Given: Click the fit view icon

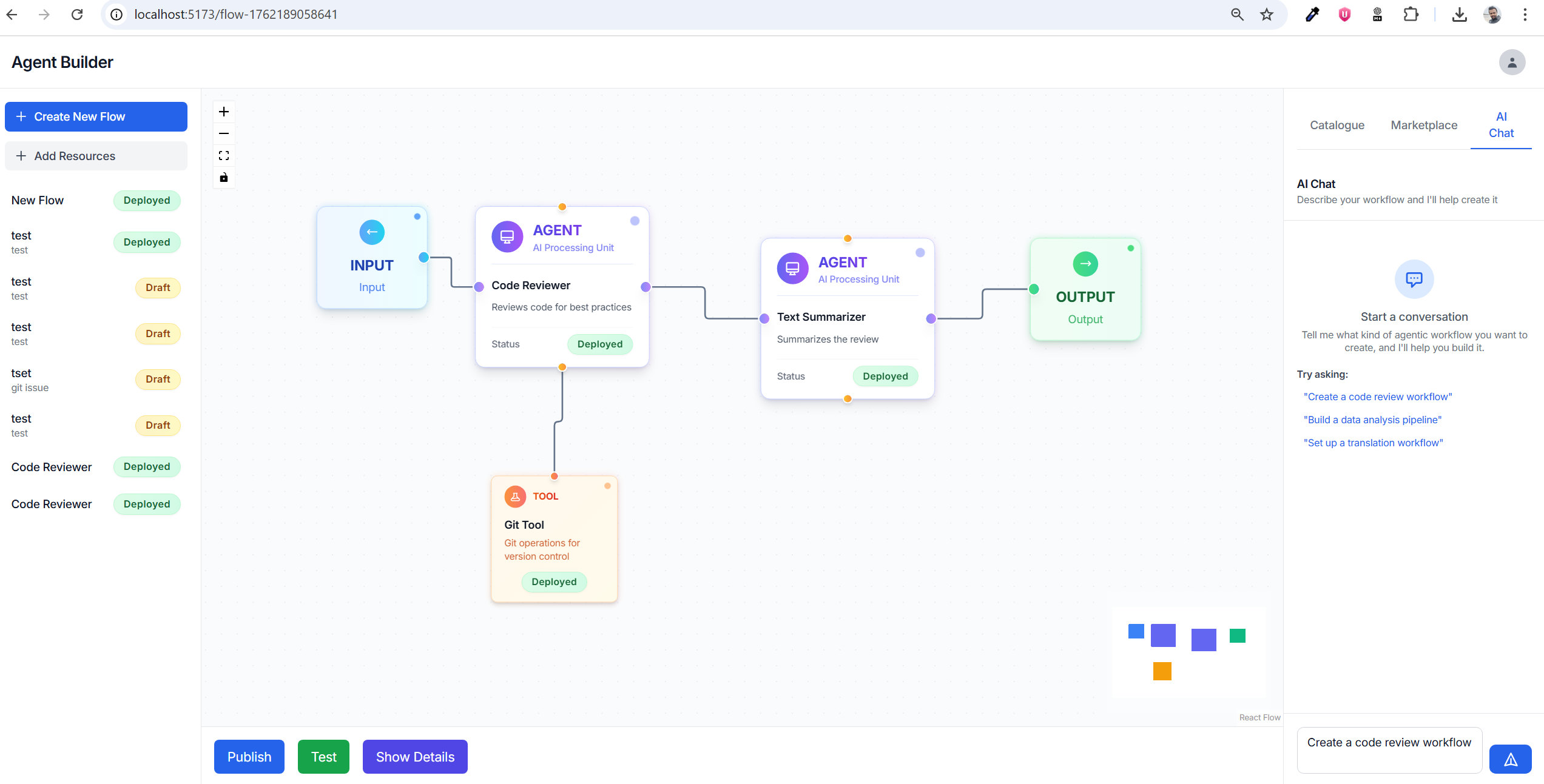Looking at the screenshot, I should coord(224,156).
